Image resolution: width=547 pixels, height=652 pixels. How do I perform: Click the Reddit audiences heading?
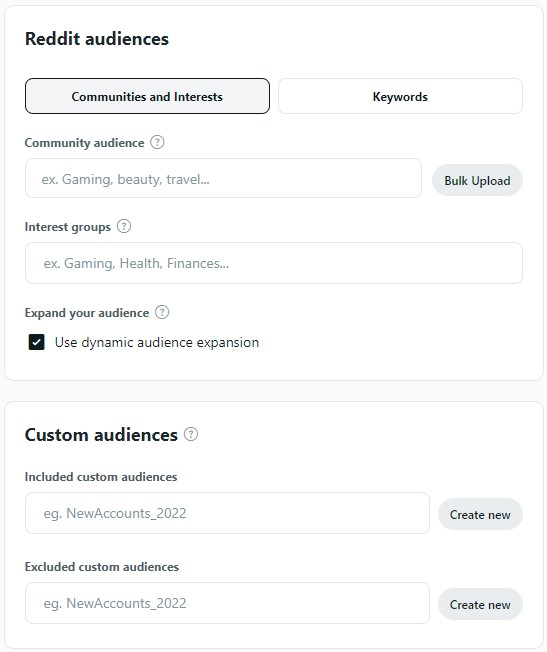tap(97, 39)
